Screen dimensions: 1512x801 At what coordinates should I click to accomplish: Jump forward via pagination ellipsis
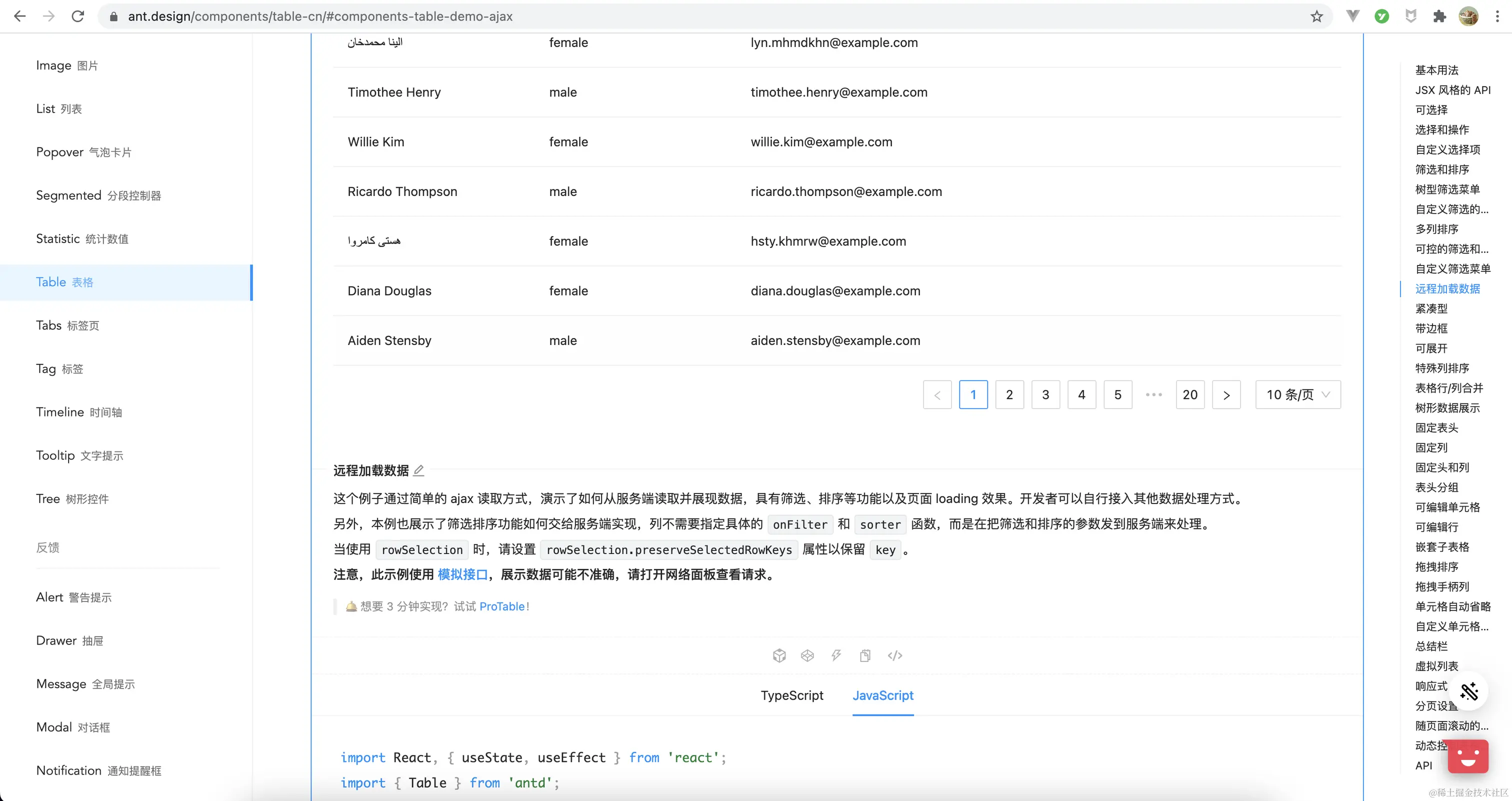point(1153,394)
